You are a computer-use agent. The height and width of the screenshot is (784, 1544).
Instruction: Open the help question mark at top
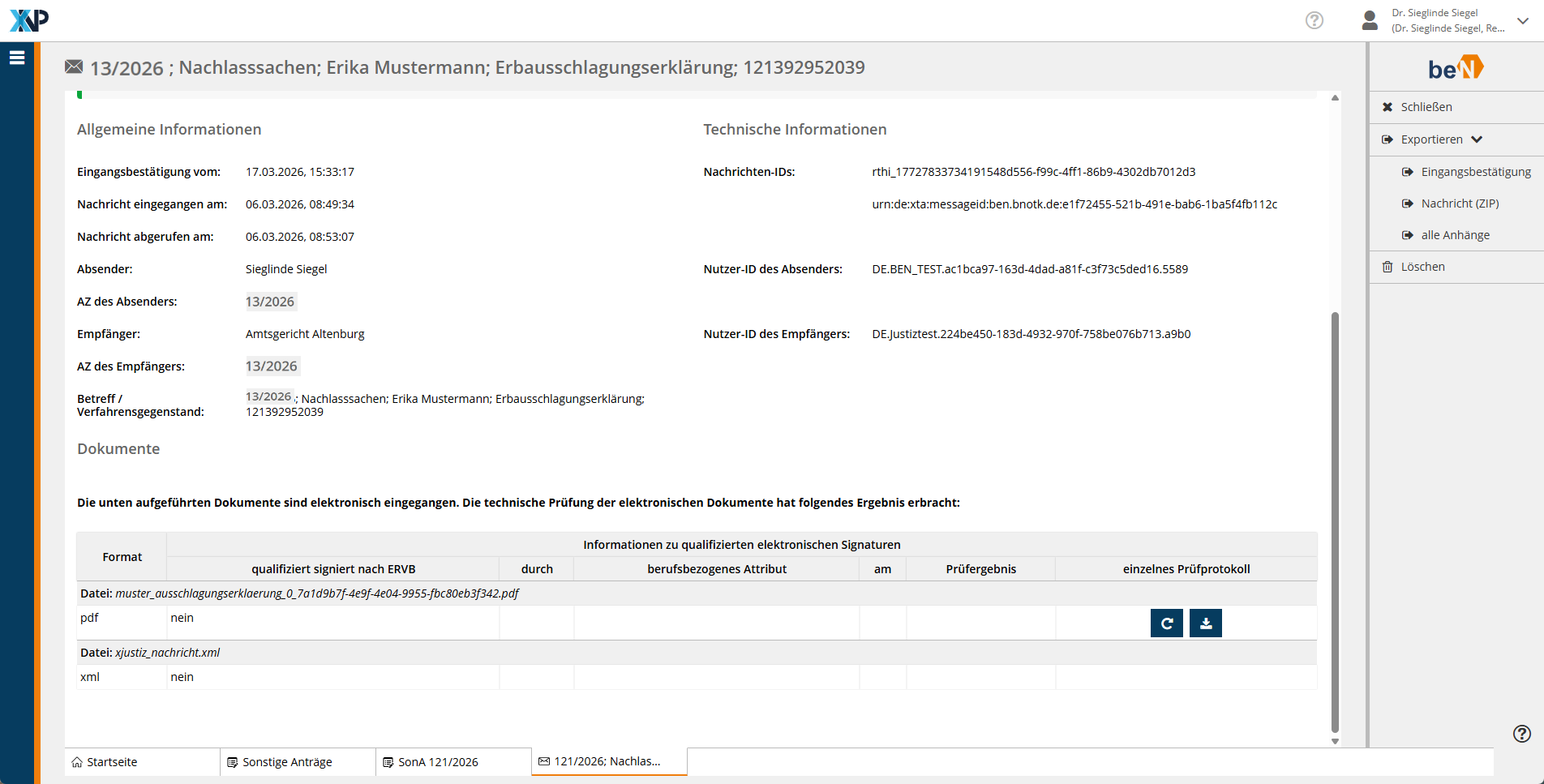[x=1314, y=20]
